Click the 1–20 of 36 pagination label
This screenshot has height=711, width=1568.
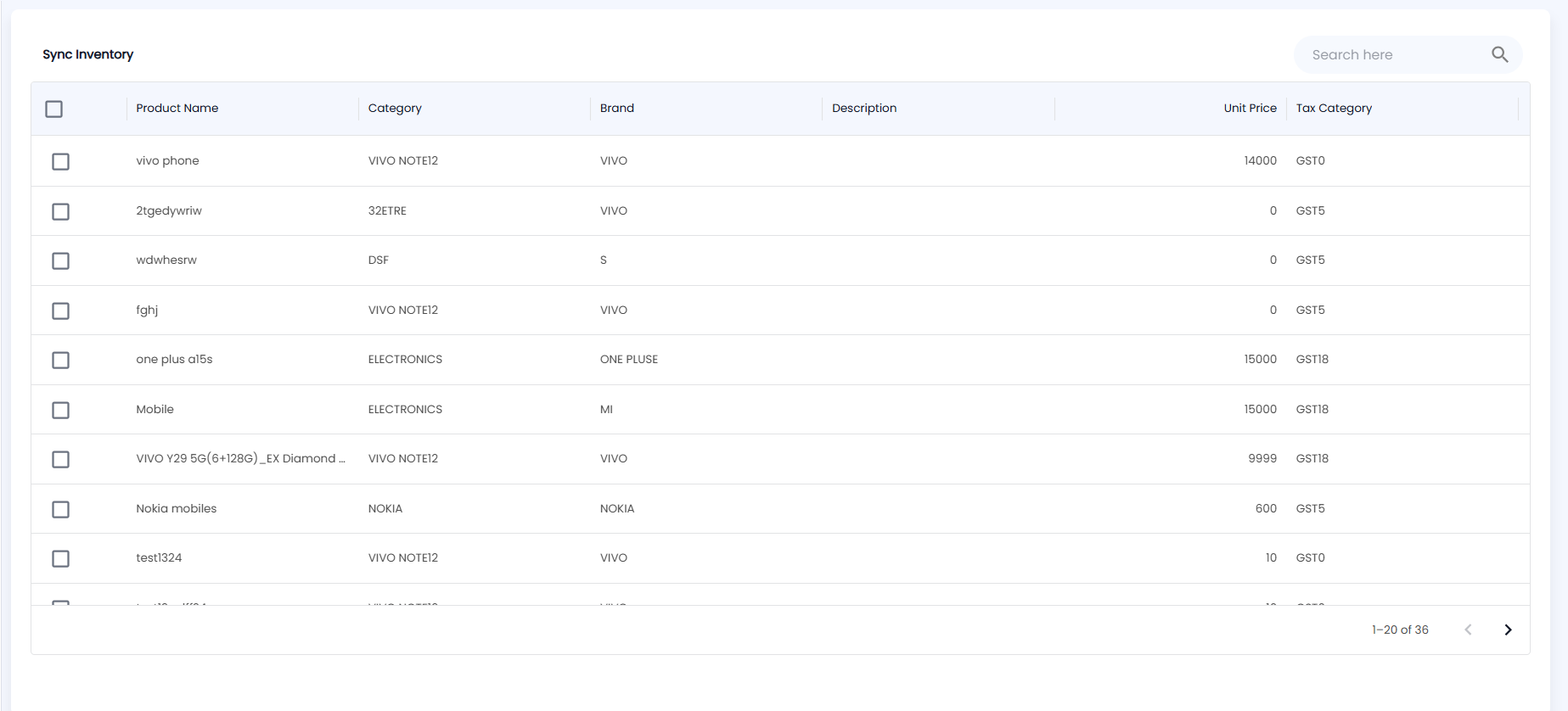1400,630
